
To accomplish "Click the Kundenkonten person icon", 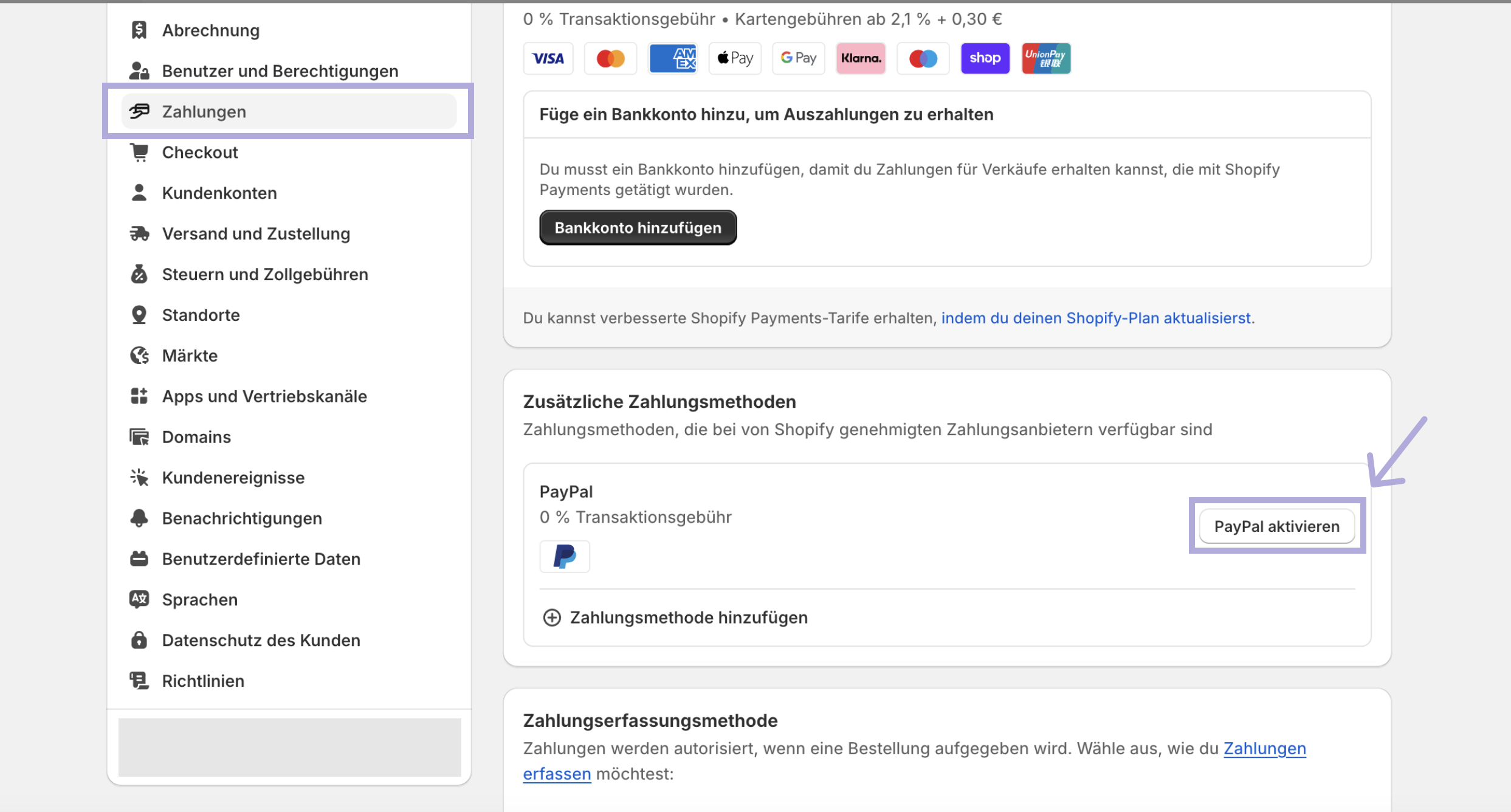I will [x=139, y=193].
